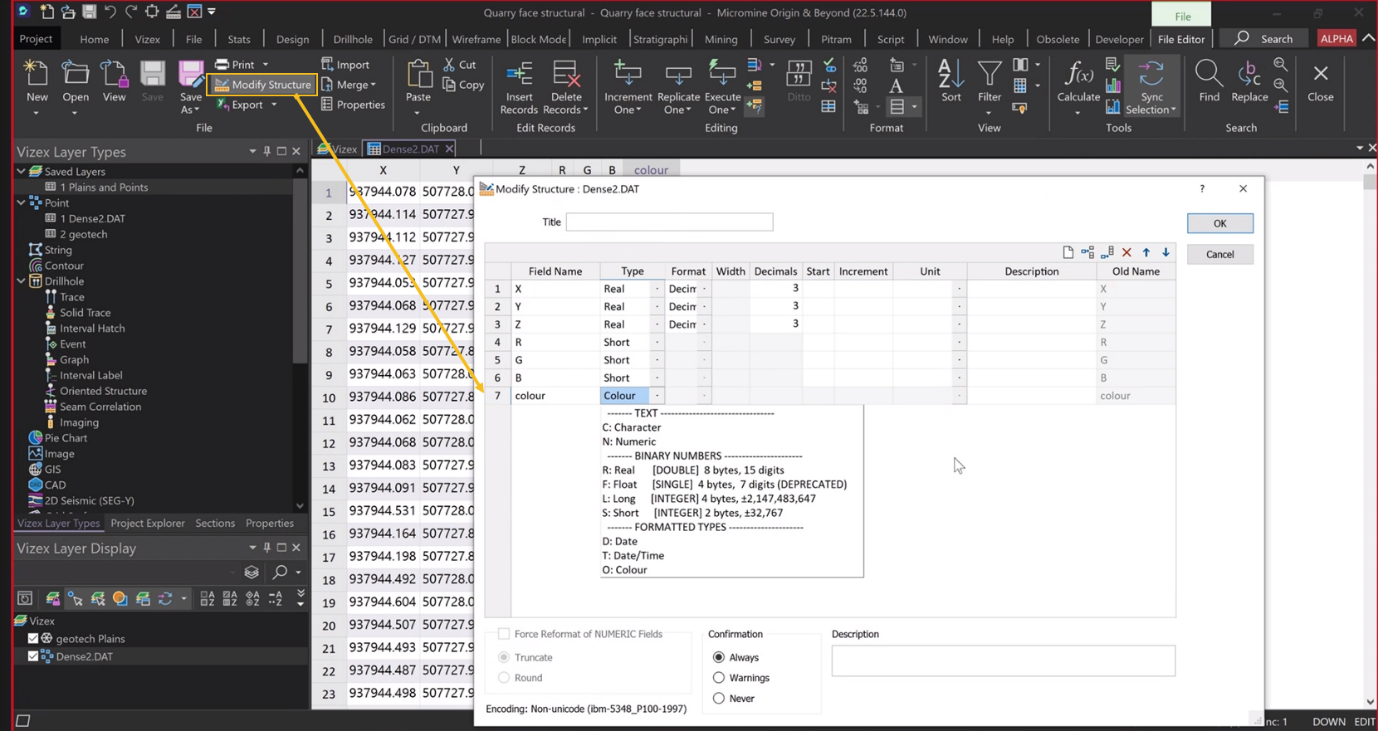The width and height of the screenshot is (1378, 731).
Task: Collapse the Drillhole tree node
Action: coord(21,281)
